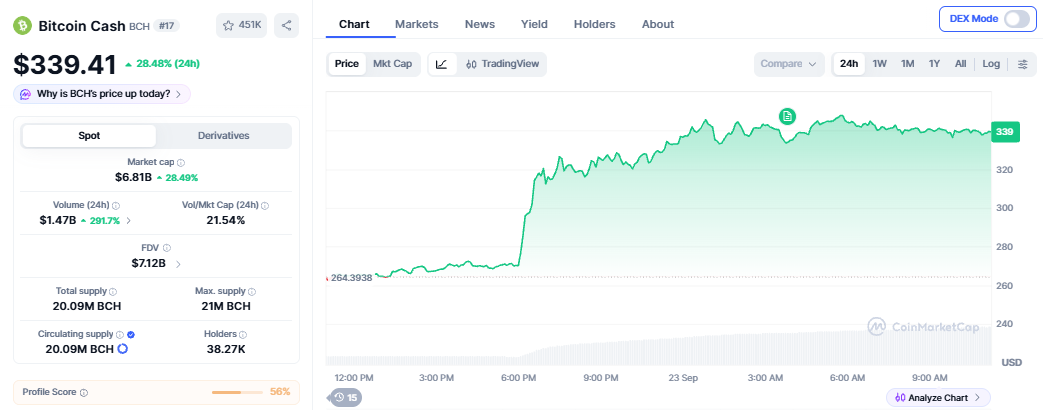Open Circulating supply info icon

120,335
